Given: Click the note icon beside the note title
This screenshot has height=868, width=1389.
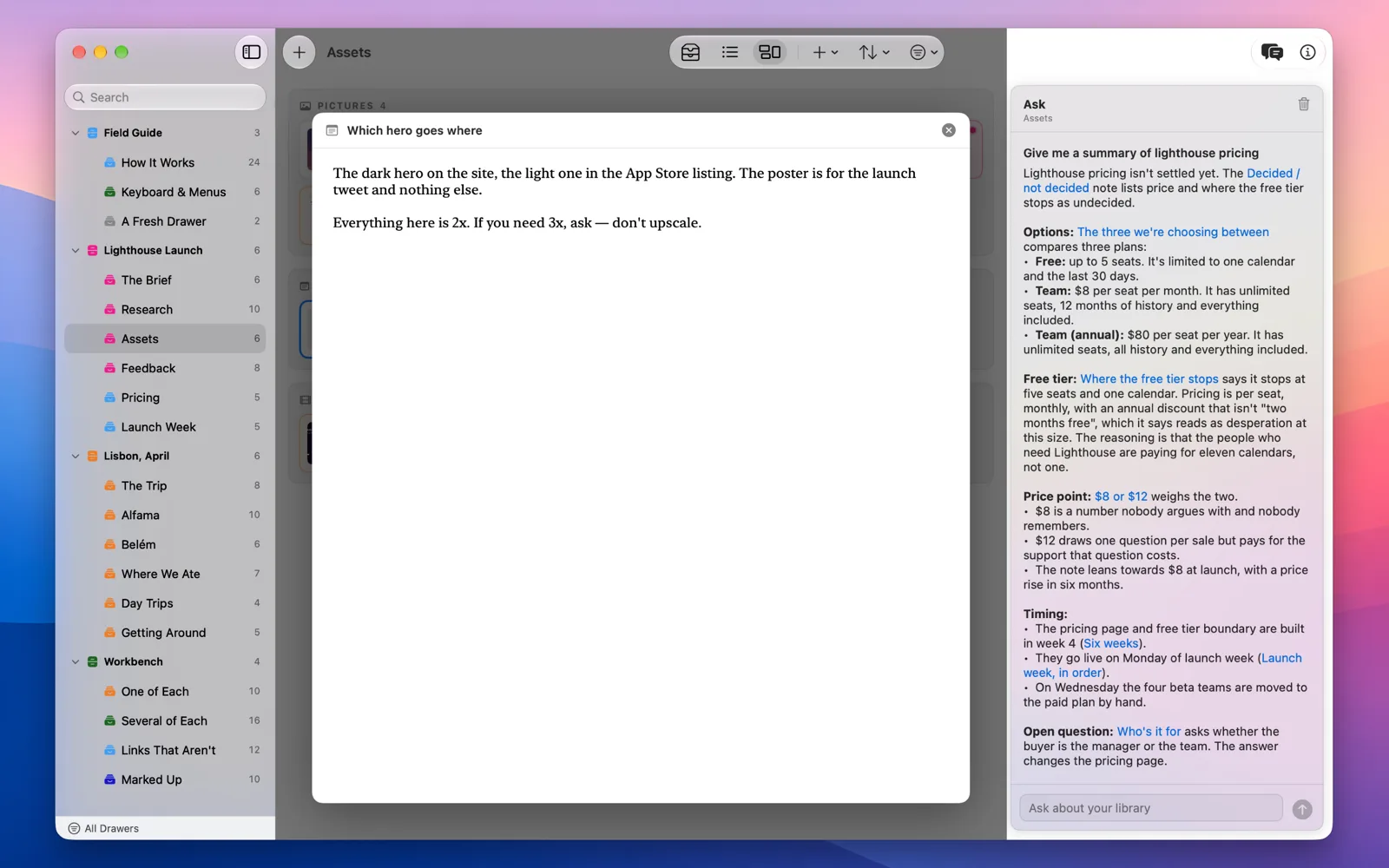Looking at the screenshot, I should (332, 130).
